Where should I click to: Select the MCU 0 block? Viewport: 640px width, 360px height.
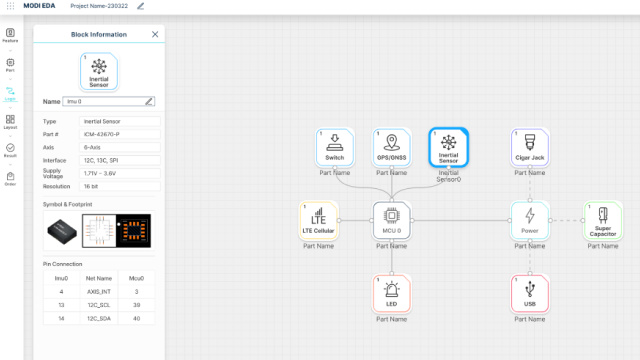tap(391, 220)
